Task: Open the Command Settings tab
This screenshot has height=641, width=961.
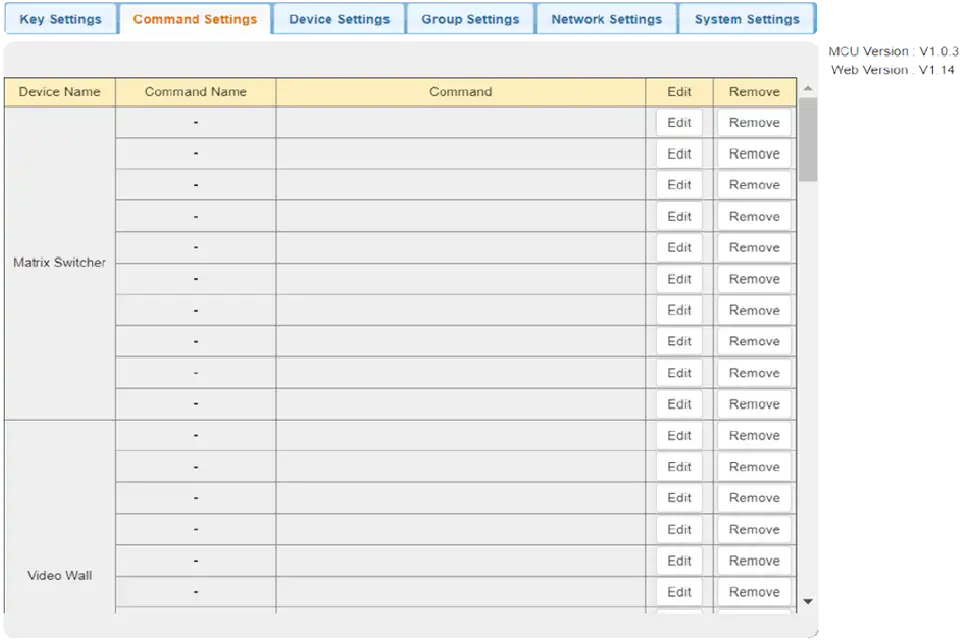Action: pos(196,19)
